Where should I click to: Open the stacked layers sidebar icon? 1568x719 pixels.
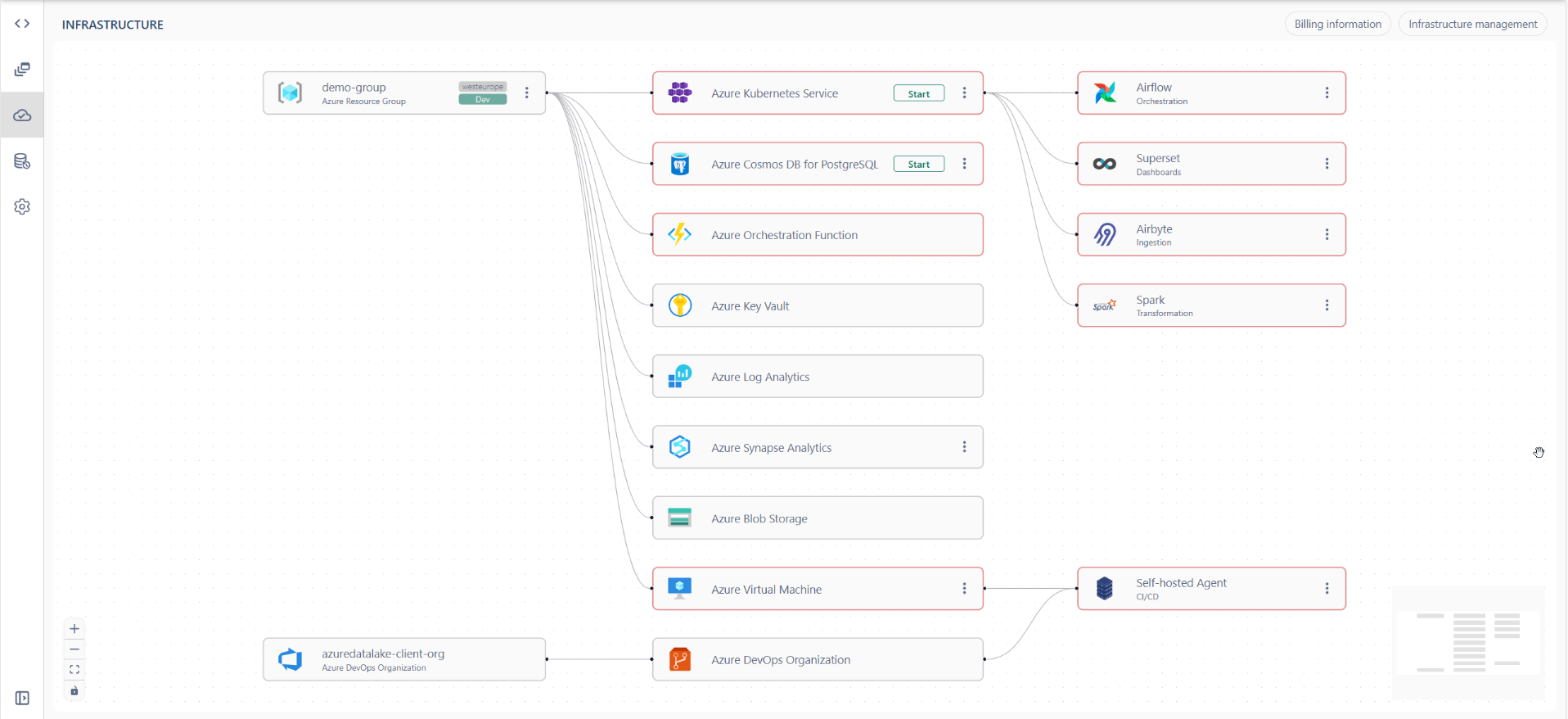(x=22, y=70)
